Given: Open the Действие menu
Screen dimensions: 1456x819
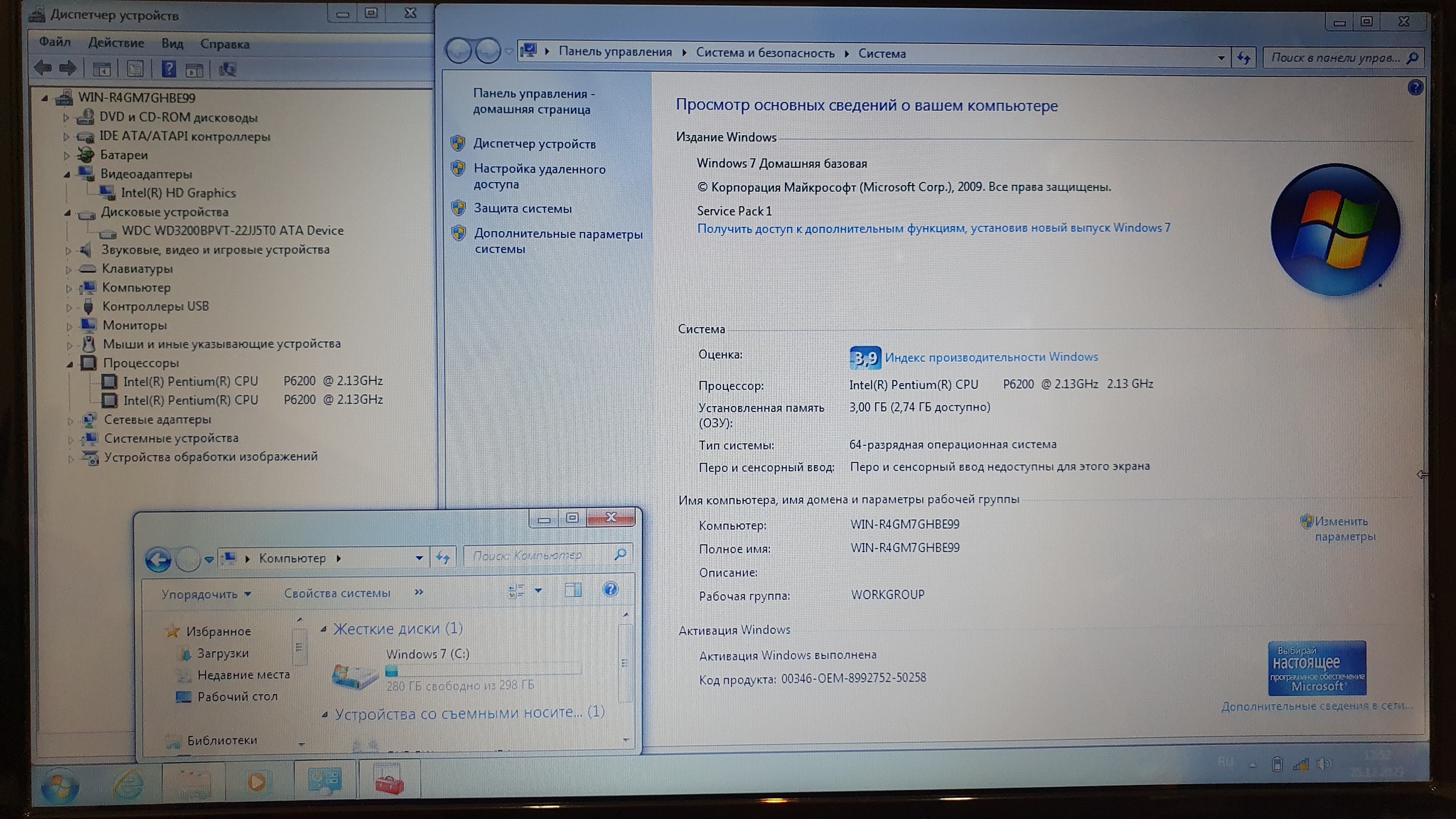Looking at the screenshot, I should (116, 43).
